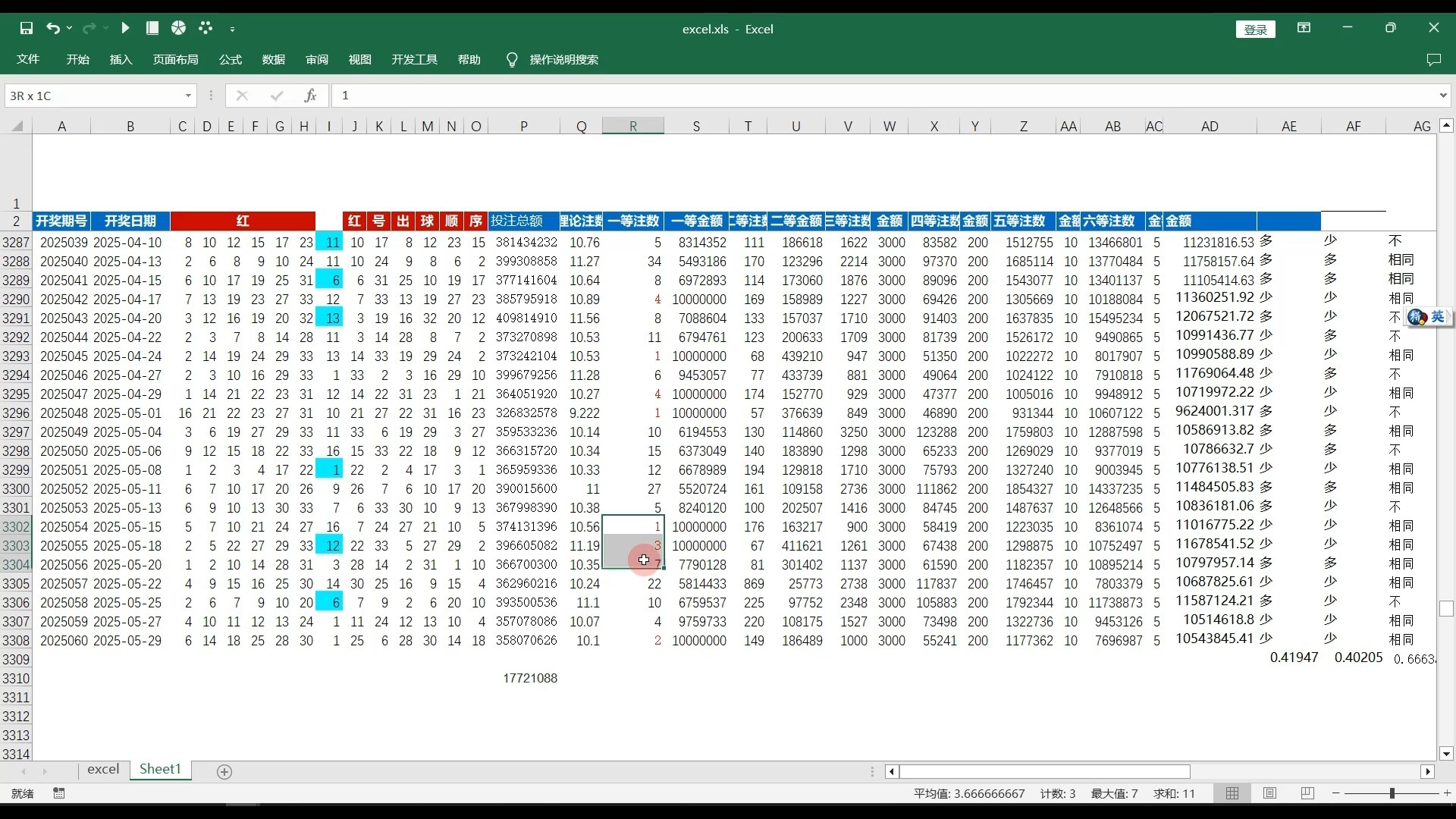The height and width of the screenshot is (819, 1456).
Task: Click the comments speech bubble icon
Action: click(1433, 59)
